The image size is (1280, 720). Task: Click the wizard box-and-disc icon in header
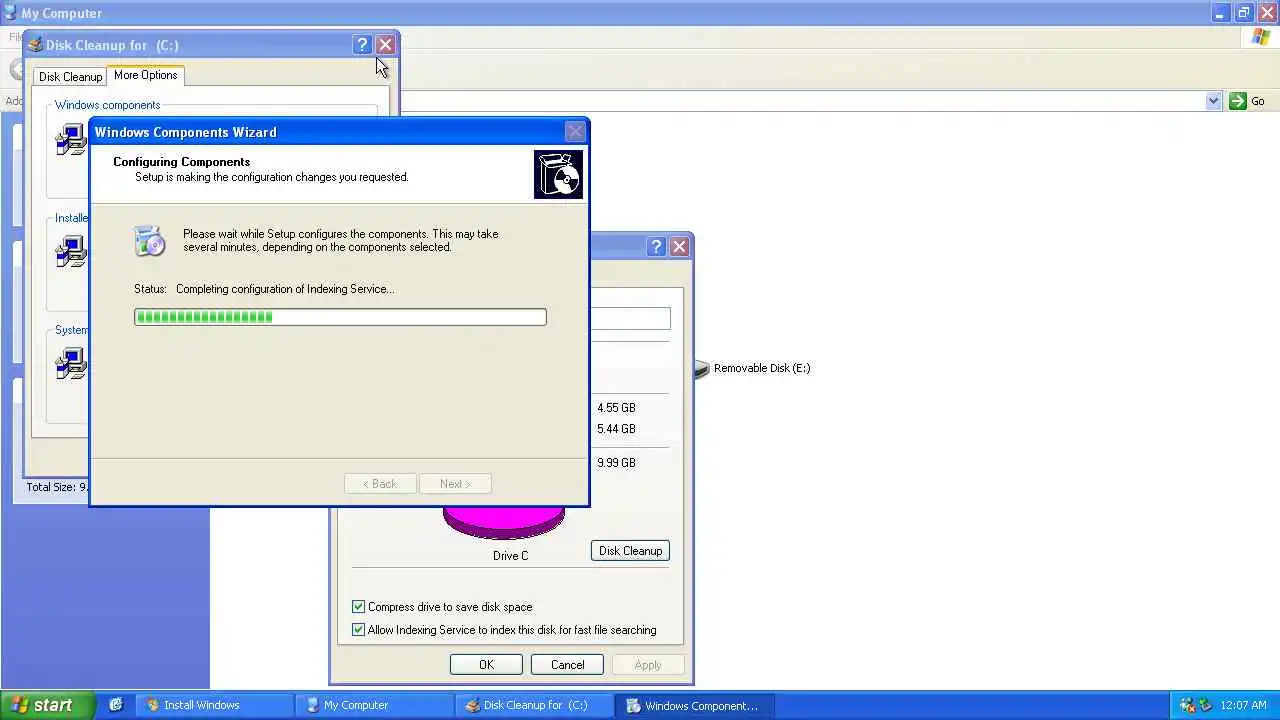coord(558,174)
